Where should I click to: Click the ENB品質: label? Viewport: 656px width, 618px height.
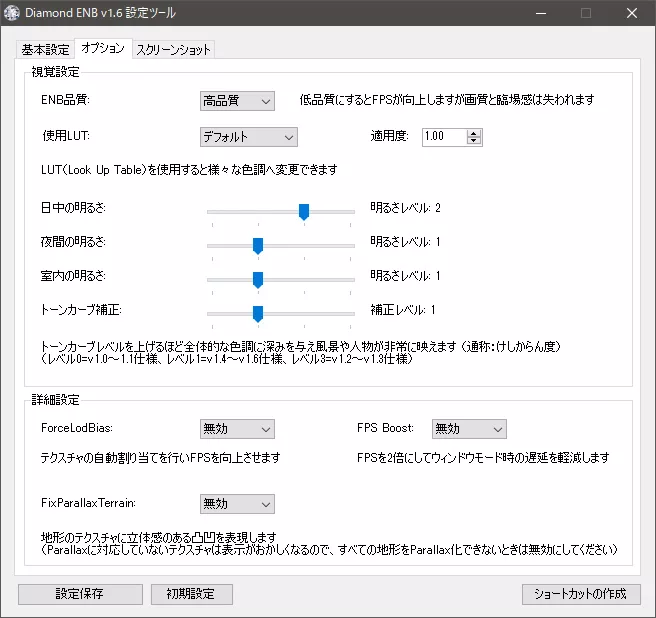(65, 100)
